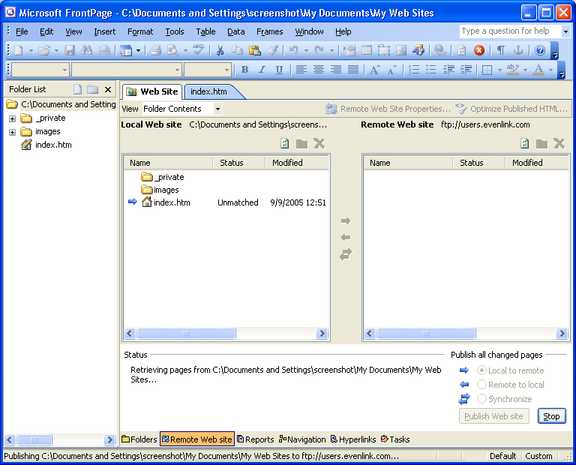Select index.htm in the Folder List tree
Viewport: 576px width, 465px height.
pos(53,145)
